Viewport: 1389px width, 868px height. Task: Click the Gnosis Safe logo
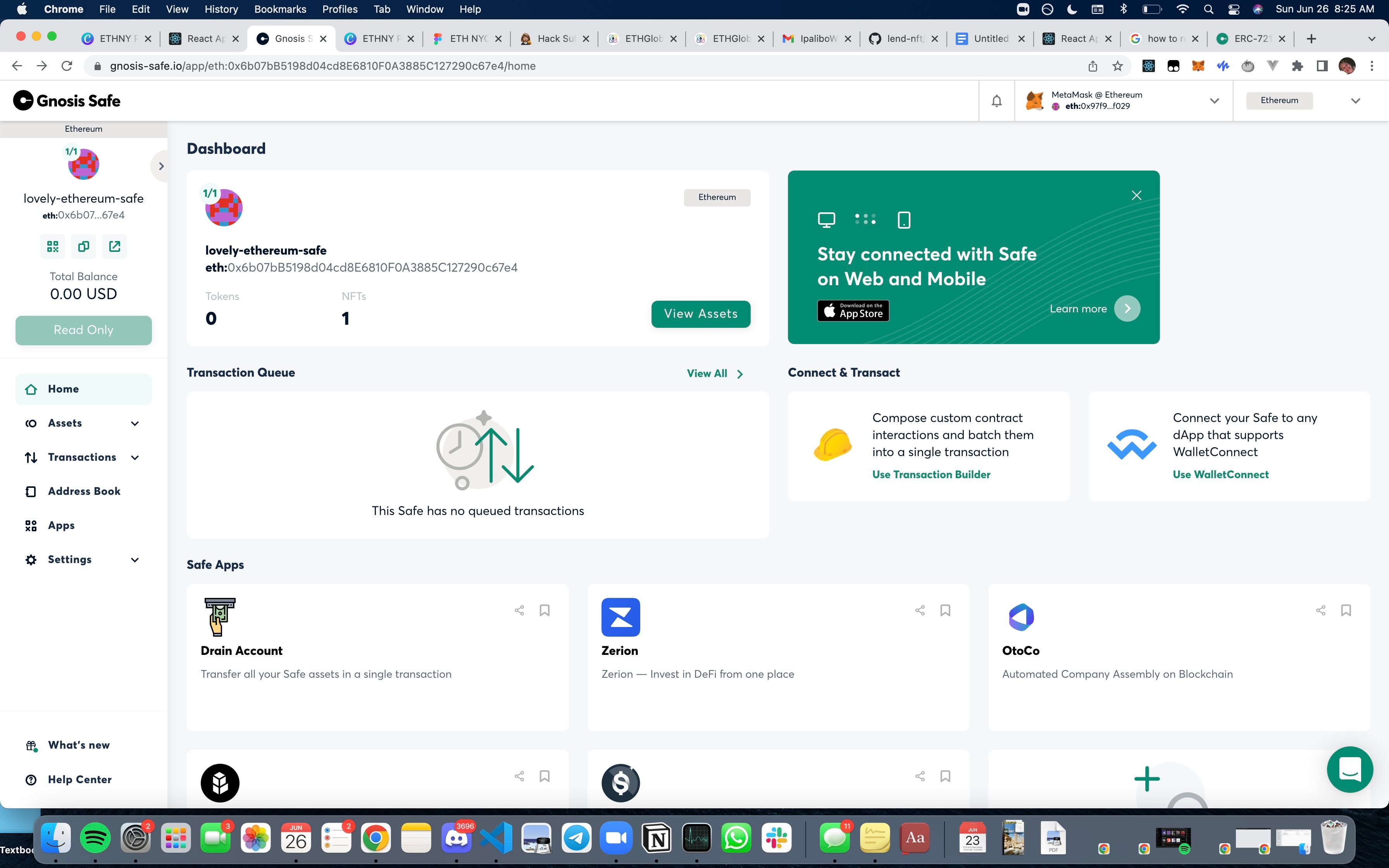coord(67,100)
